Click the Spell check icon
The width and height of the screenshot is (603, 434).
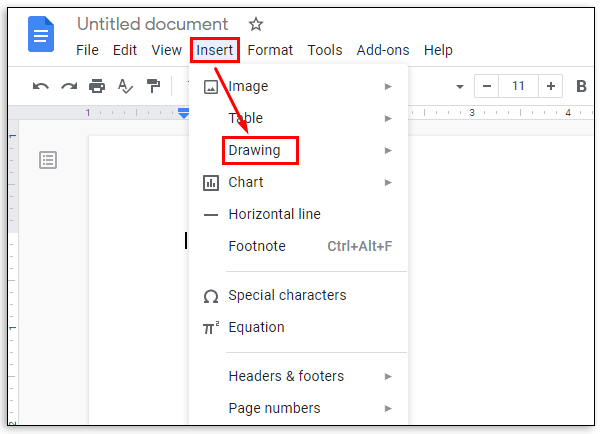point(125,86)
